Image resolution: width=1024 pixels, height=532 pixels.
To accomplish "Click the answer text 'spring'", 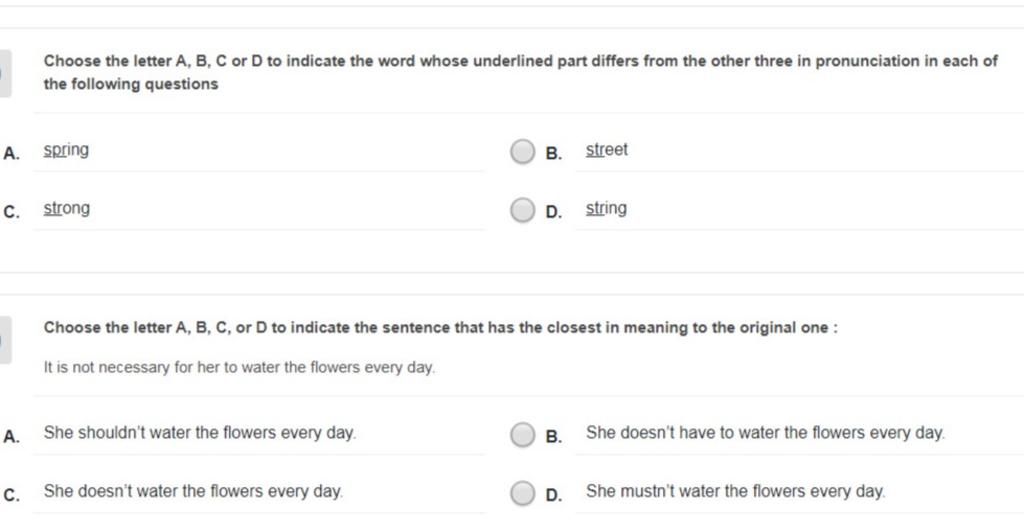I will tap(66, 150).
